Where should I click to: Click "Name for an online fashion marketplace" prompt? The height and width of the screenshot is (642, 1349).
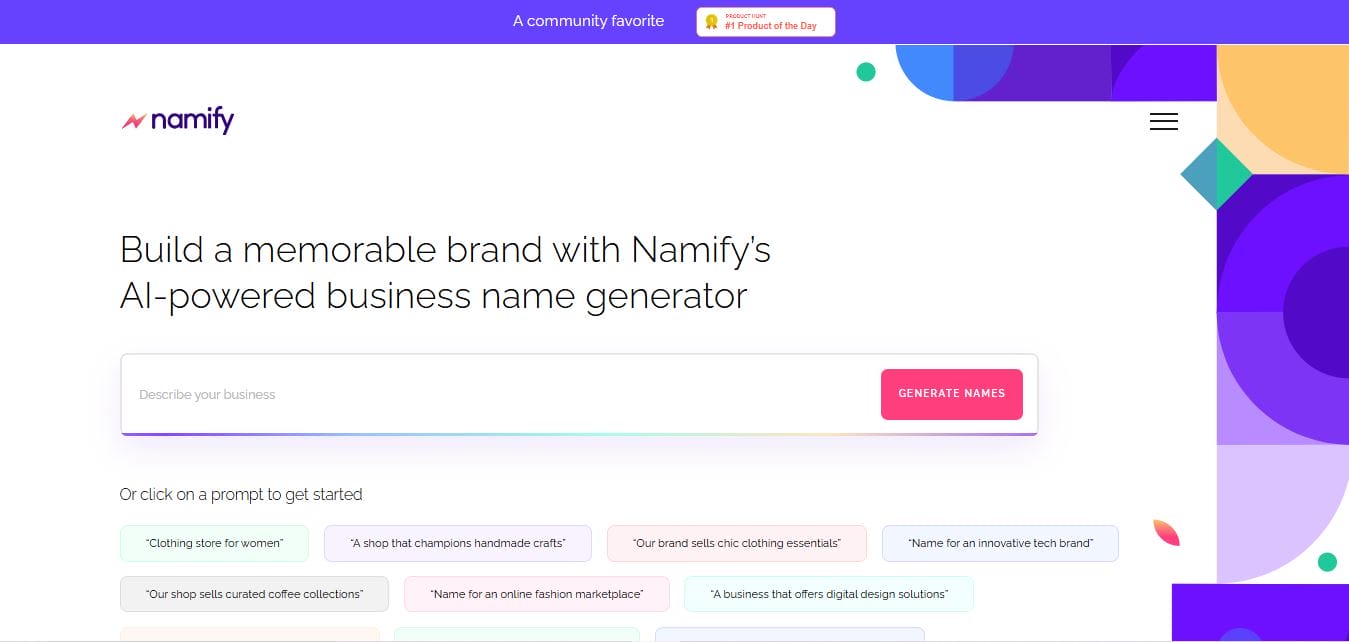click(x=536, y=593)
